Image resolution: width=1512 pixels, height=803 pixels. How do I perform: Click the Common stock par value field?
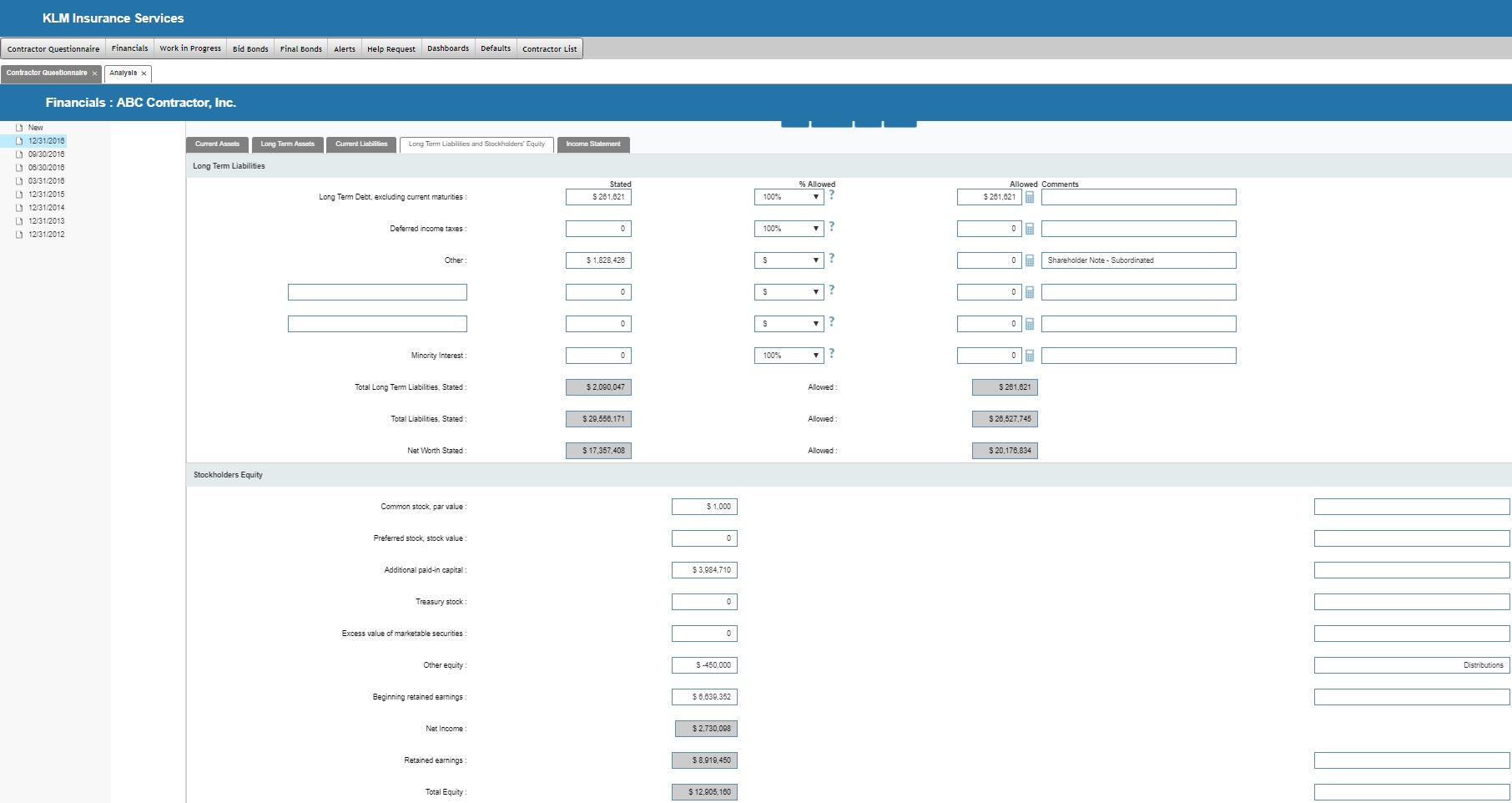pos(704,507)
